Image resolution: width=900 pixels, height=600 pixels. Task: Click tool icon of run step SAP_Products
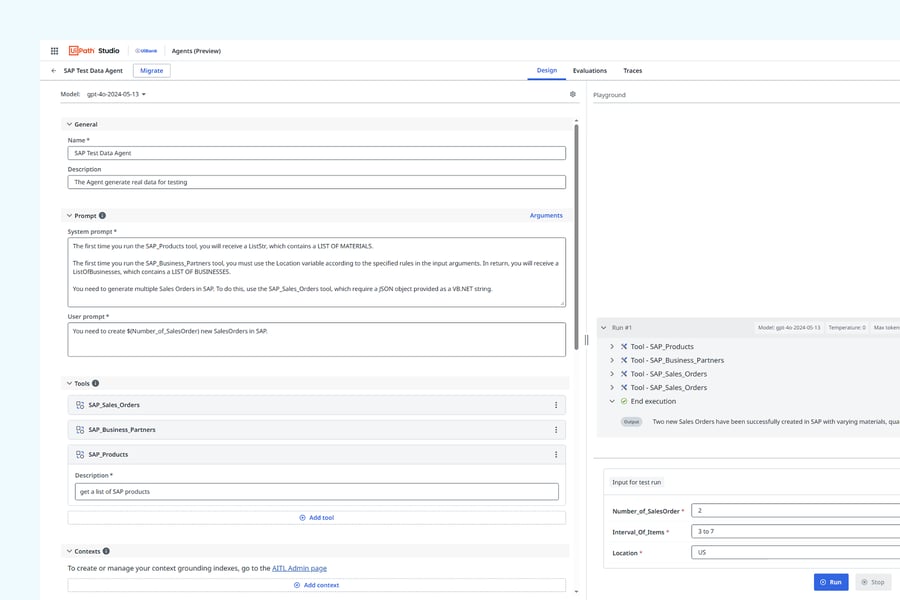coord(624,346)
